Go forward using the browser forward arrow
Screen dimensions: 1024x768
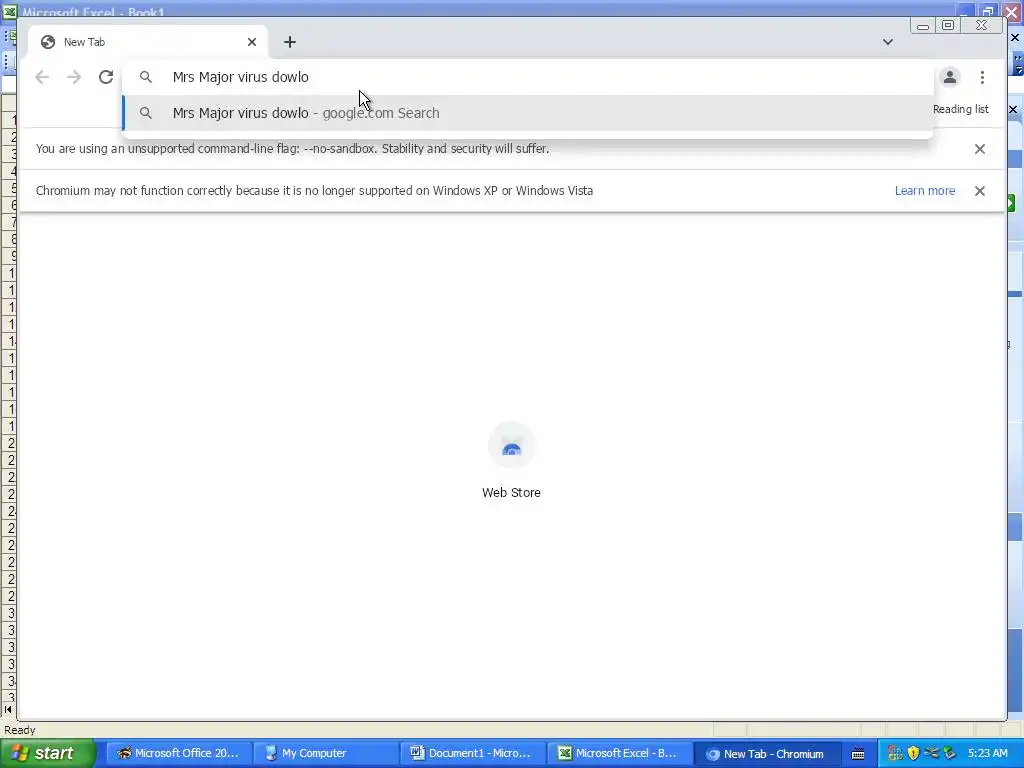[x=74, y=77]
